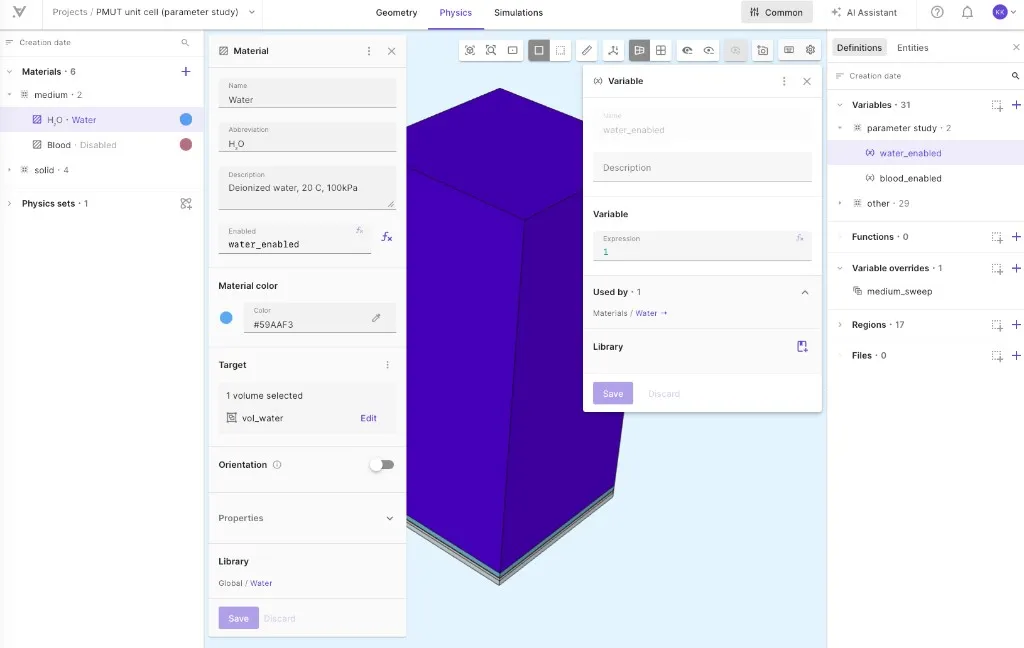This screenshot has width=1024, height=648.
Task: Click the red Blood color dot in list
Action: point(186,145)
